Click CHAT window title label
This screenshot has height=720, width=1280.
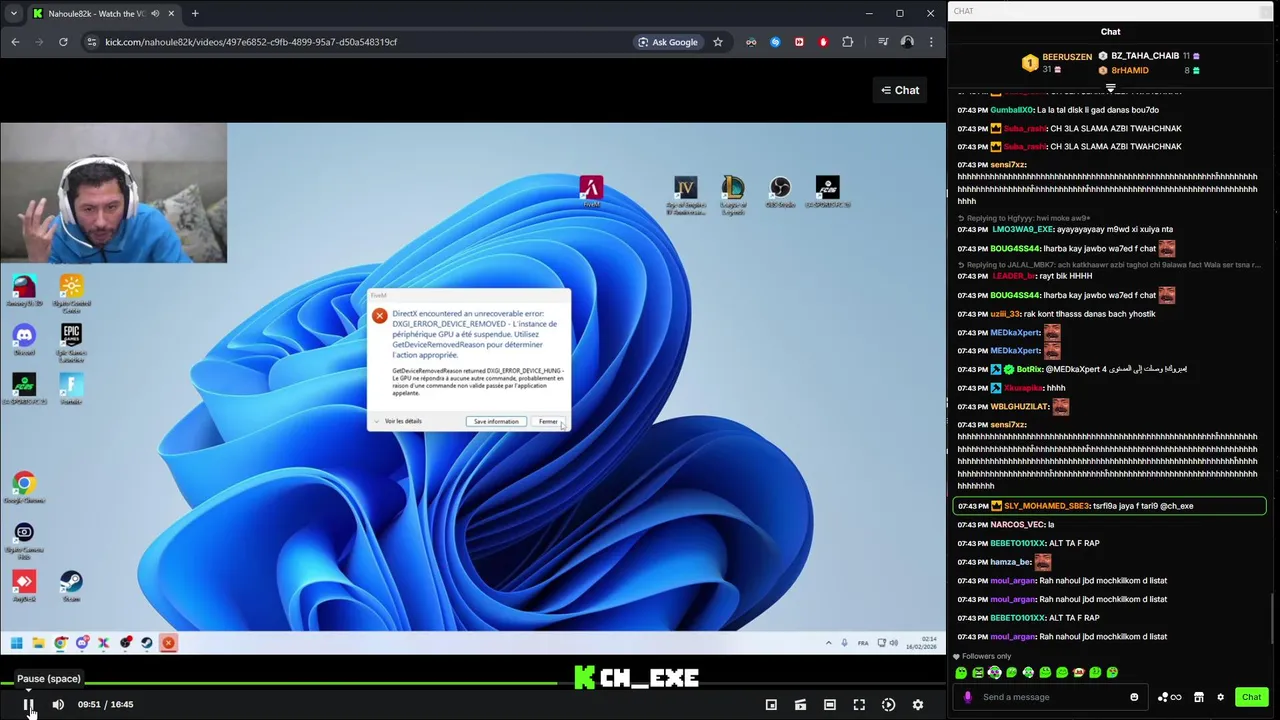coord(963,11)
